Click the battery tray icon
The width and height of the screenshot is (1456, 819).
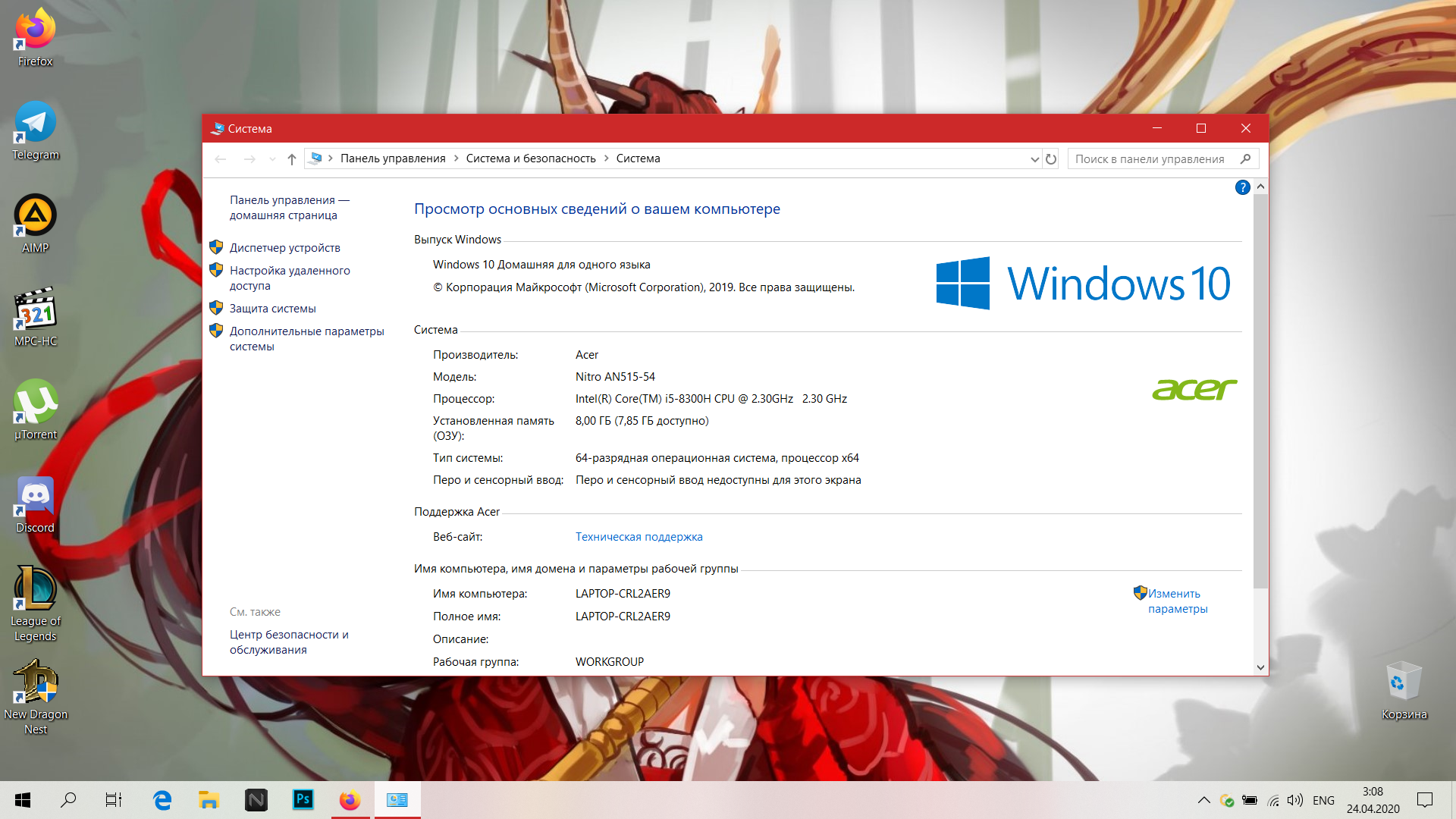pos(1250,800)
